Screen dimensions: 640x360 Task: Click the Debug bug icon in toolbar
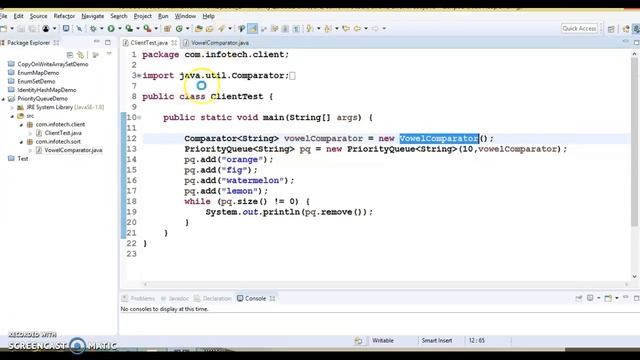tap(93, 29)
